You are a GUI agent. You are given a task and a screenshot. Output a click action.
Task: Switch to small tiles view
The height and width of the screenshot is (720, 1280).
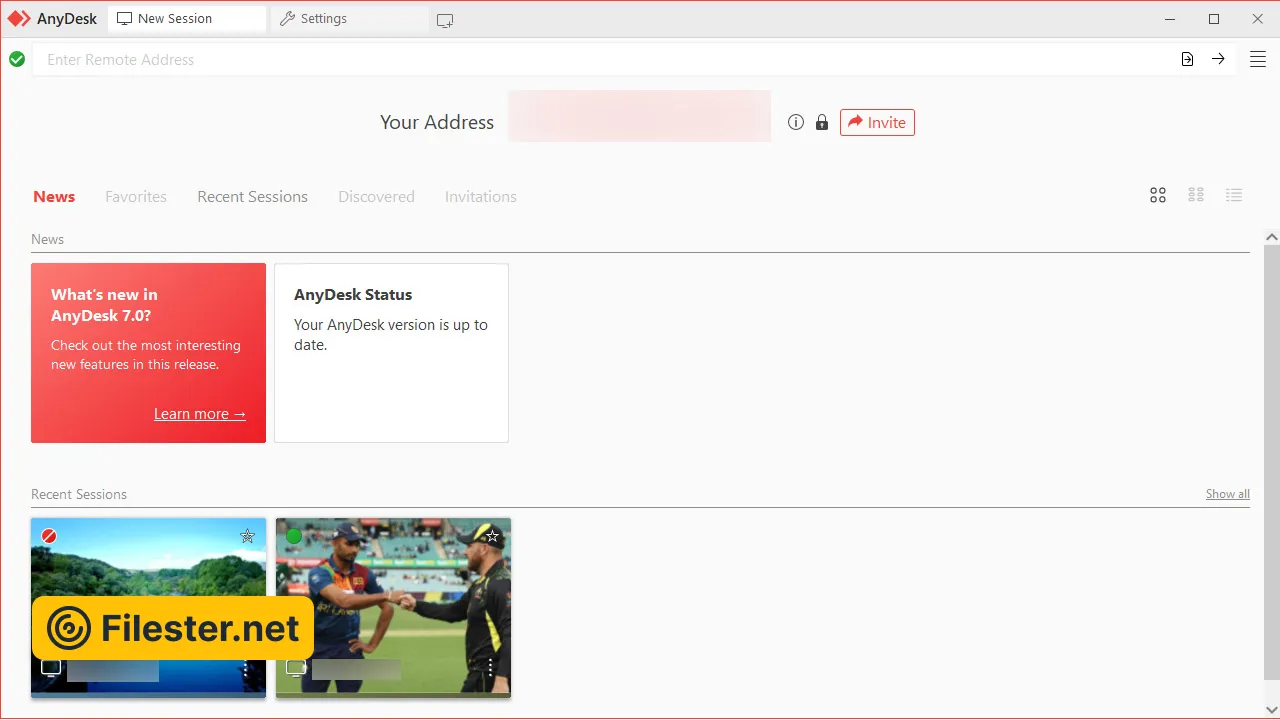1196,196
